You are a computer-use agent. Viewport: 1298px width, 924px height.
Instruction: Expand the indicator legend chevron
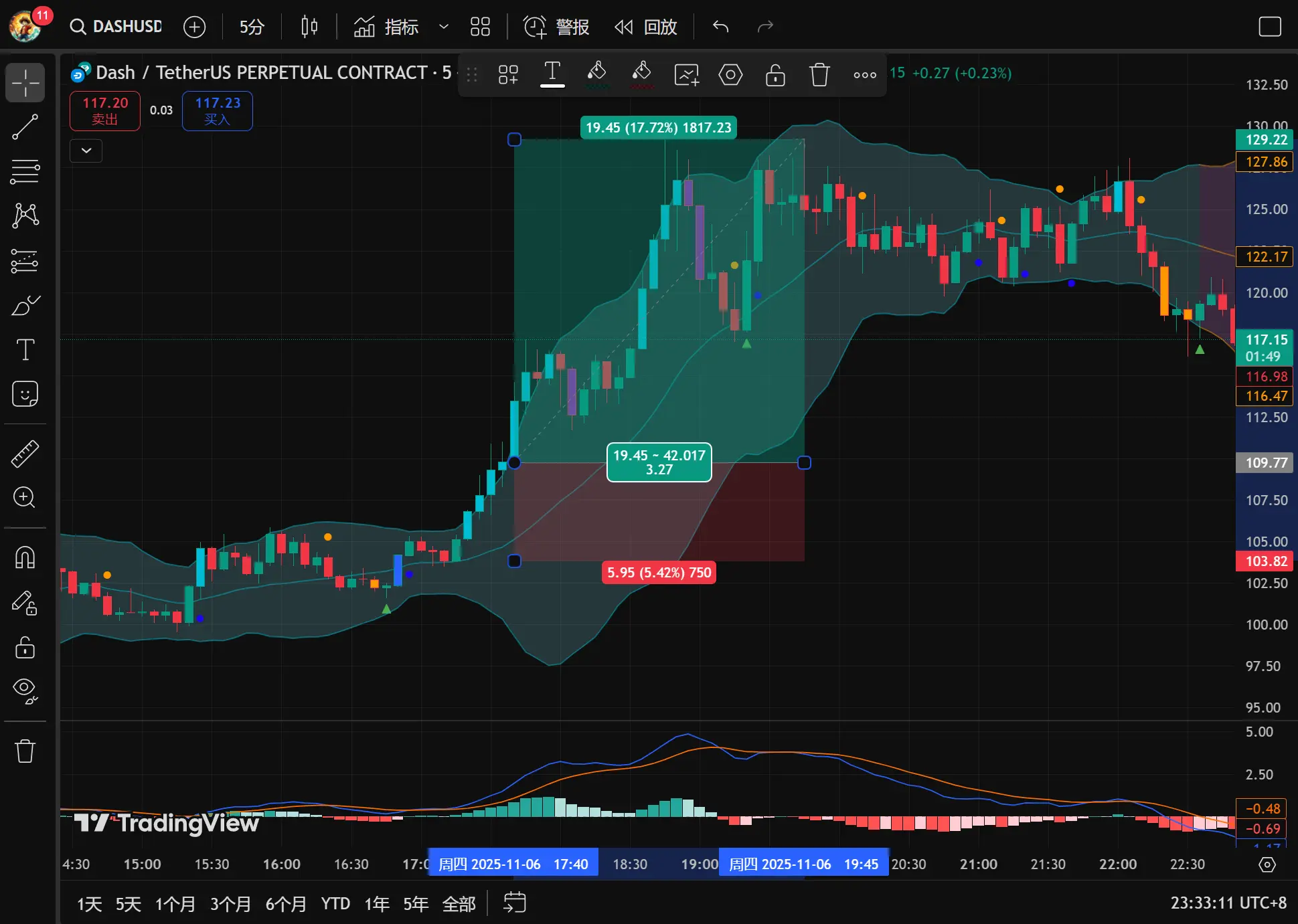tap(86, 151)
